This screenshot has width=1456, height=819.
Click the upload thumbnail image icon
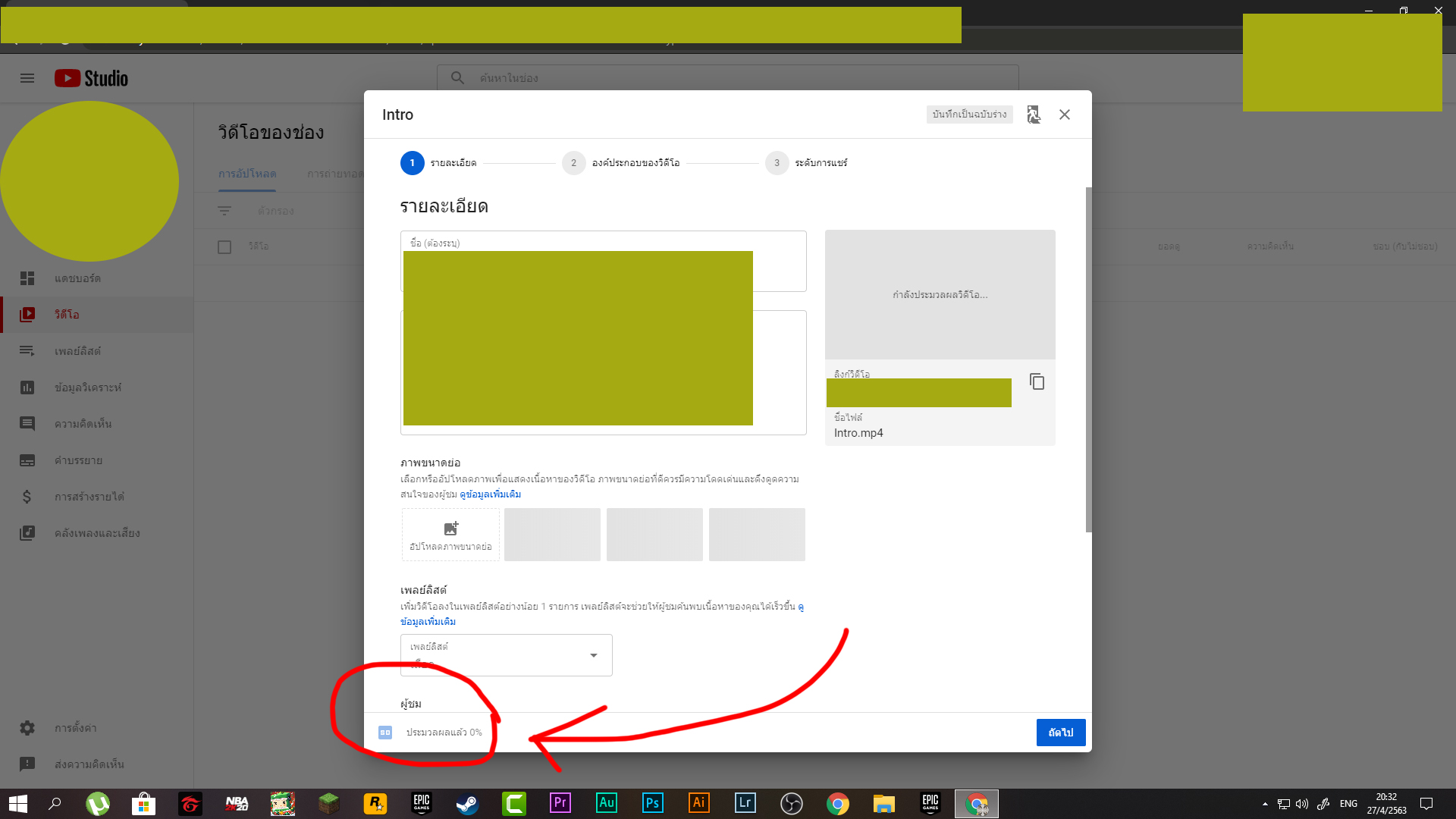coord(450,529)
